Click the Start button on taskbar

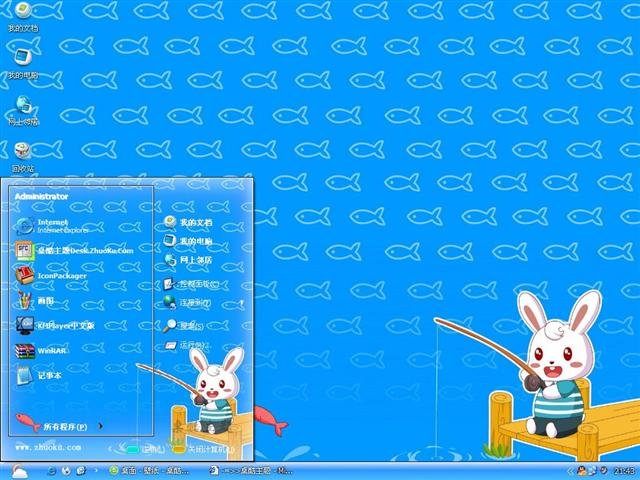[x=18, y=471]
